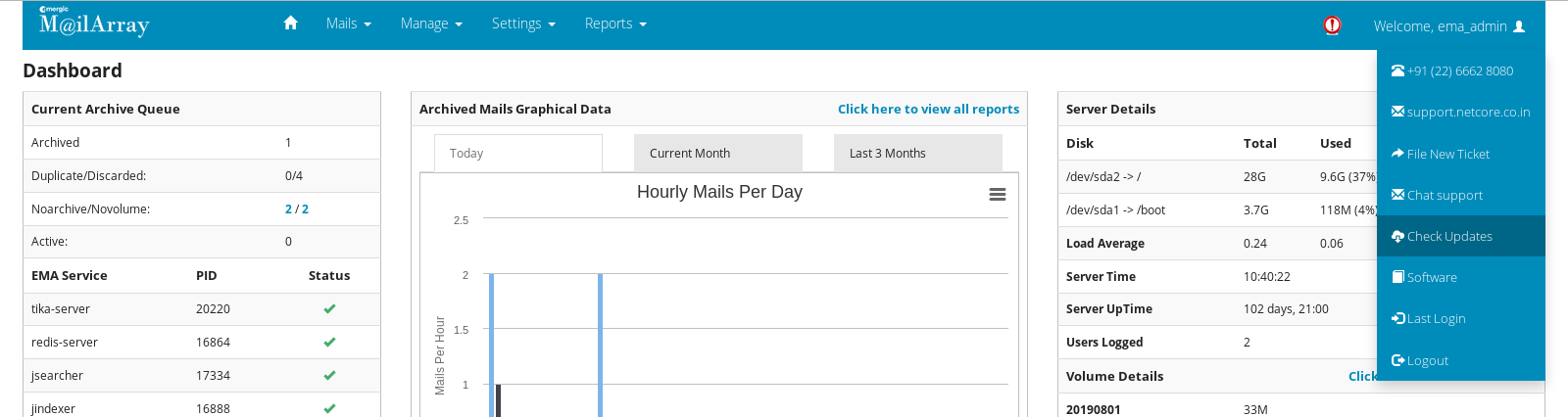This screenshot has width=1568, height=417.
Task: Open support.netcore.co.in email entry
Action: coord(1461,112)
